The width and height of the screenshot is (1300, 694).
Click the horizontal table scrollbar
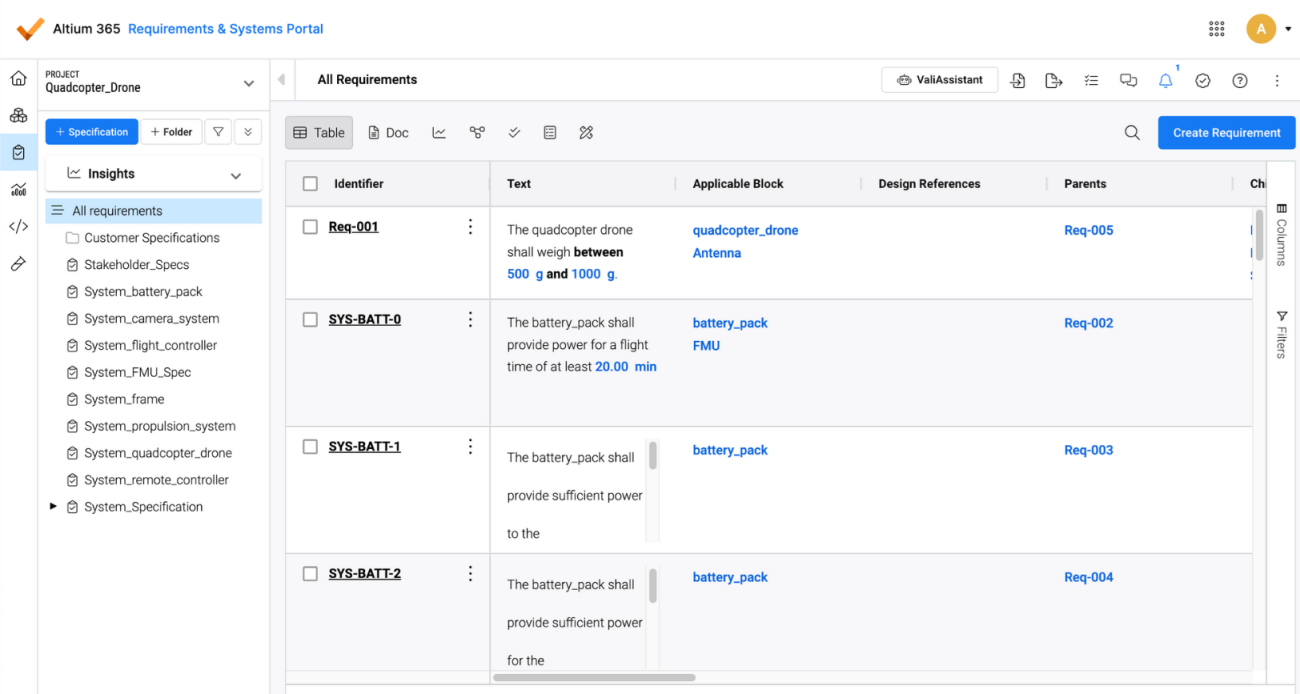pos(594,677)
